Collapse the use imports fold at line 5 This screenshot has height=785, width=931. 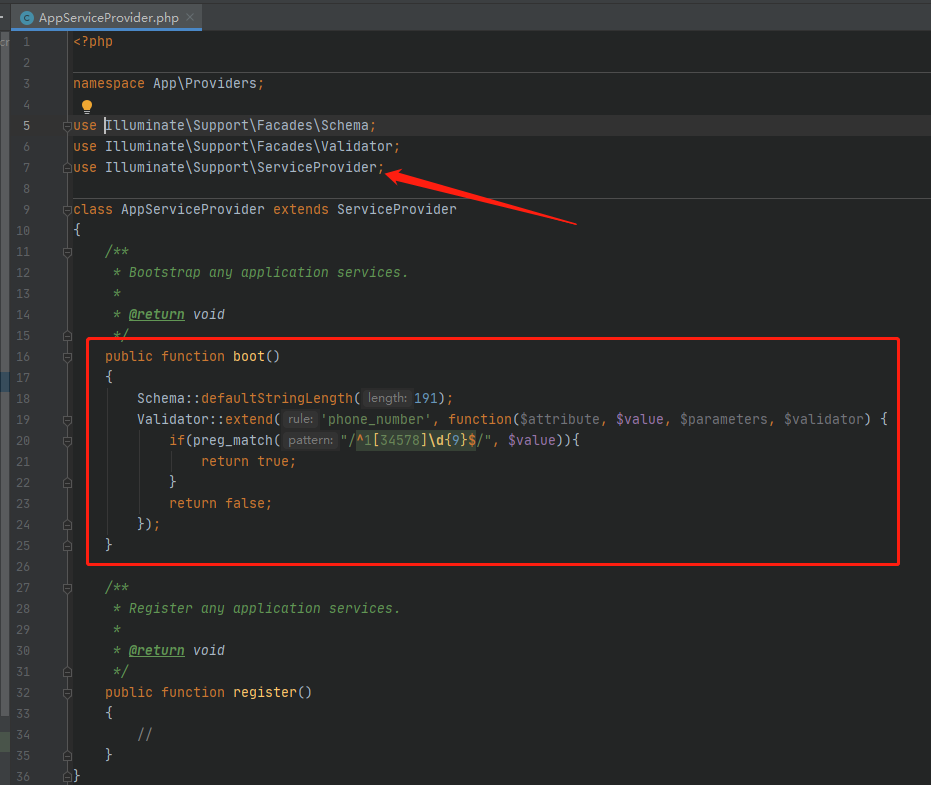(67, 126)
